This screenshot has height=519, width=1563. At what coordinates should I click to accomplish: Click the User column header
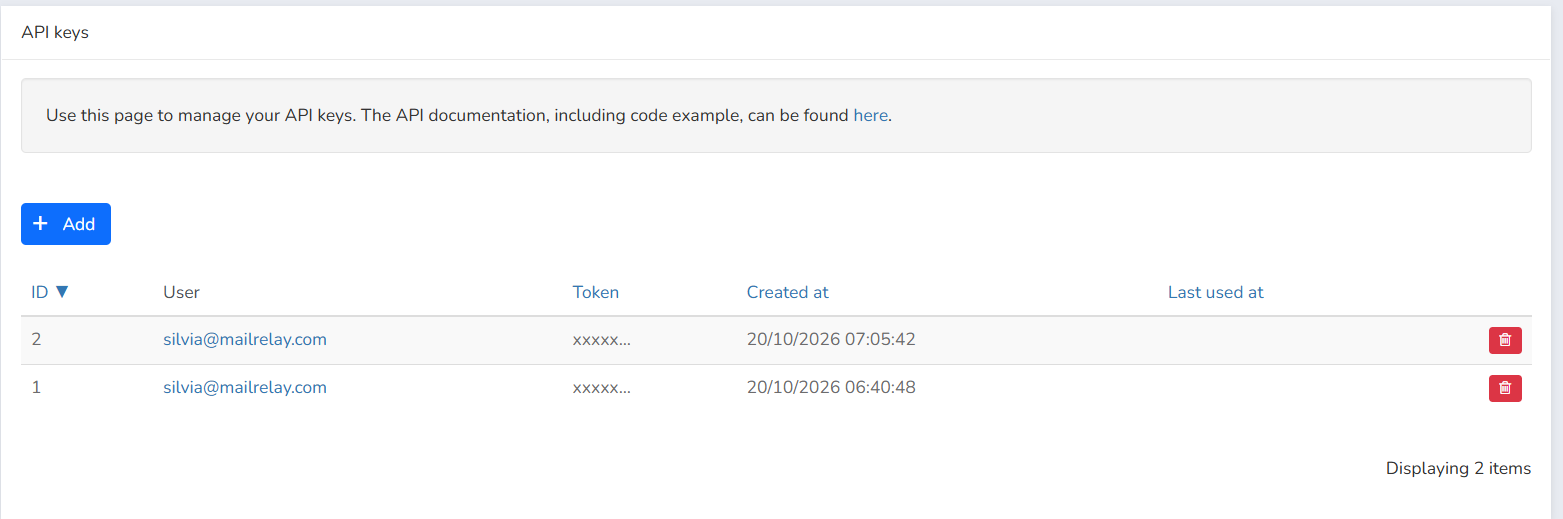coord(181,292)
